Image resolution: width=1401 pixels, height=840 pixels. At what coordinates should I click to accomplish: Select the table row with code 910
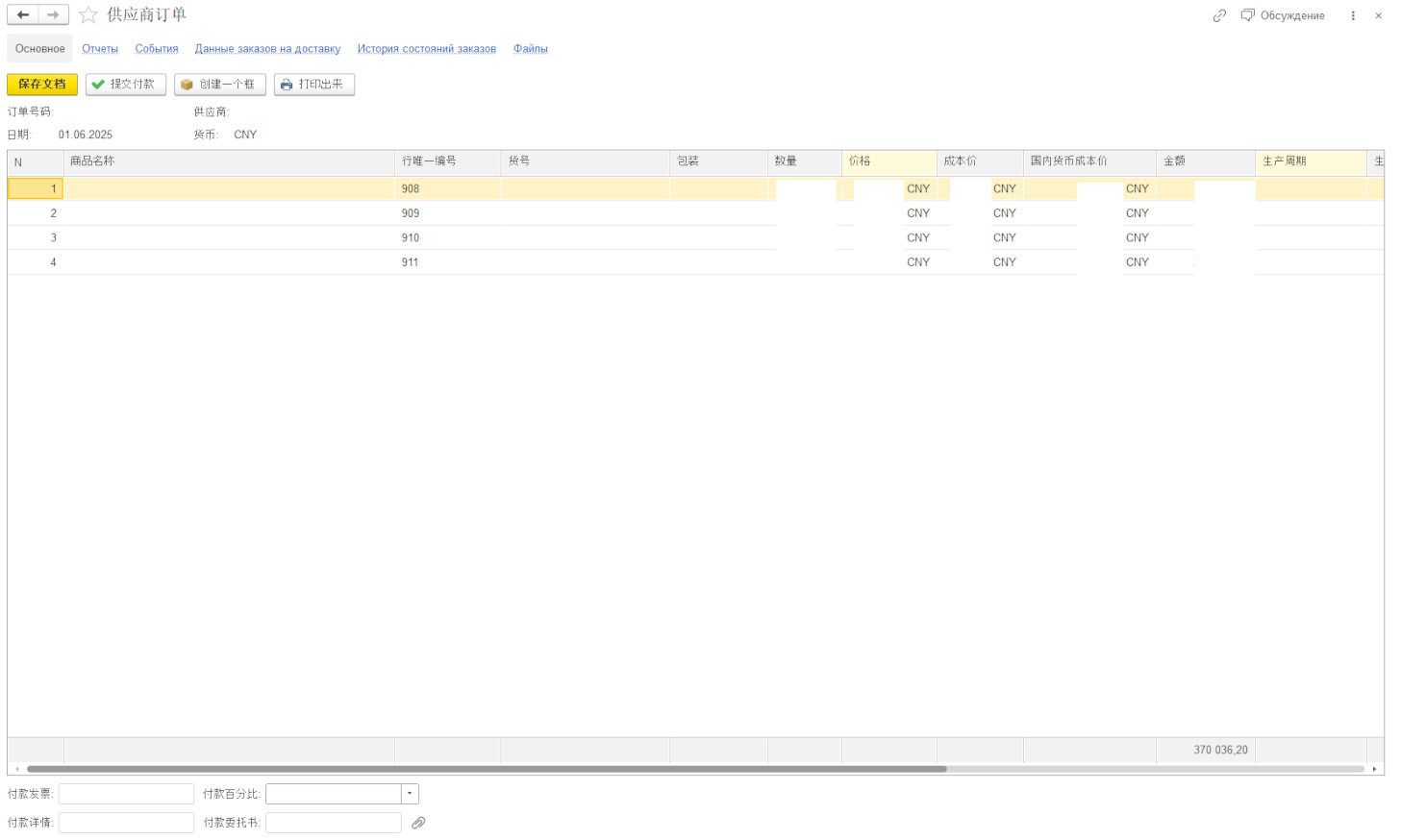coord(411,237)
